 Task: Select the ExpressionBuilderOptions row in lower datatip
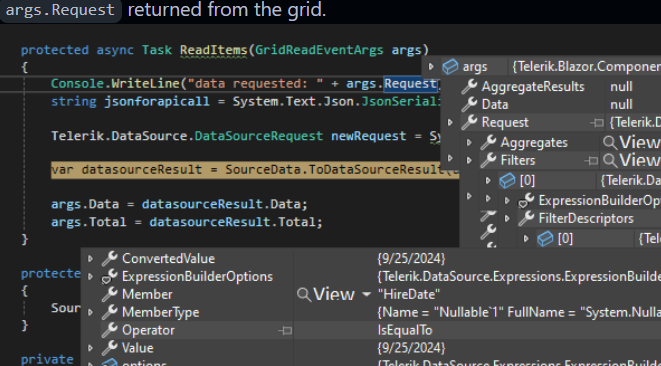tap(371, 277)
